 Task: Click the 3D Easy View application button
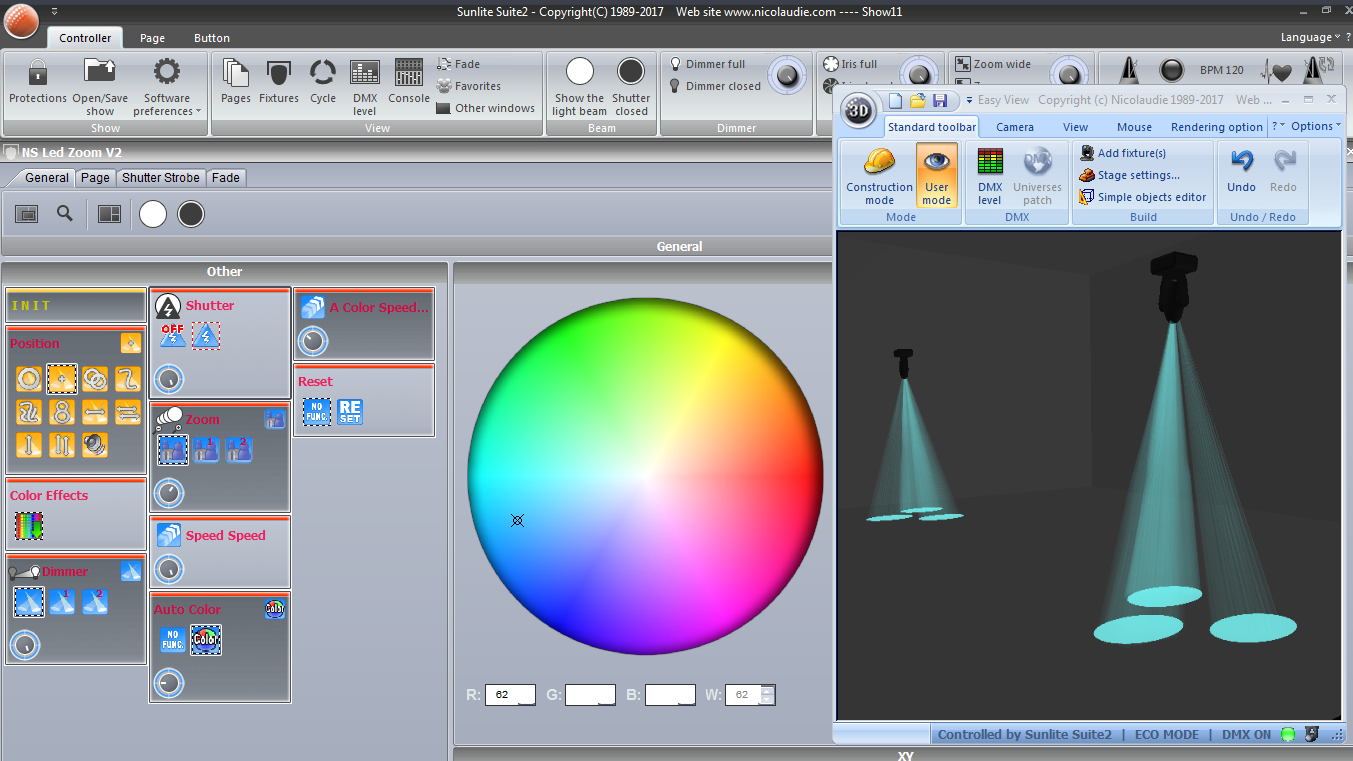tap(858, 112)
